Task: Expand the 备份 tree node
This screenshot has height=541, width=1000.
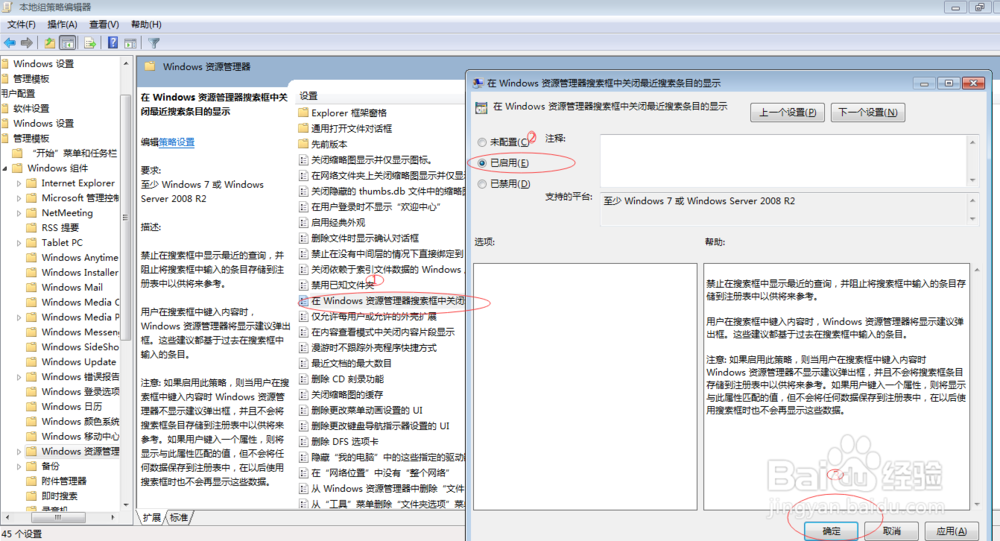Action: pos(18,466)
